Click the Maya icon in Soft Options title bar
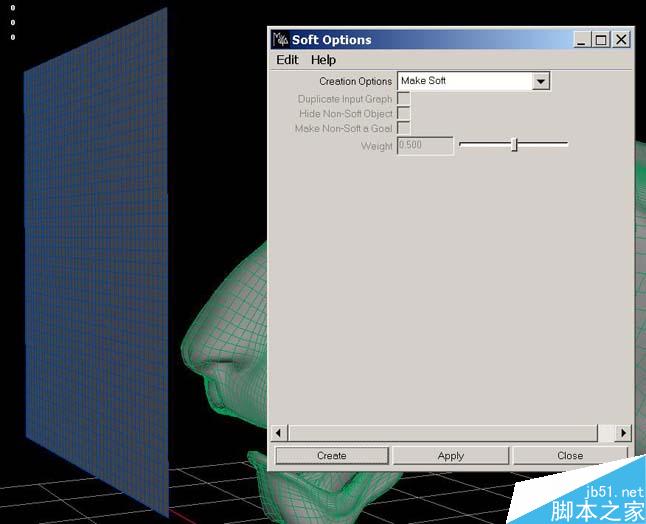This screenshot has height=524, width=646. (280, 40)
